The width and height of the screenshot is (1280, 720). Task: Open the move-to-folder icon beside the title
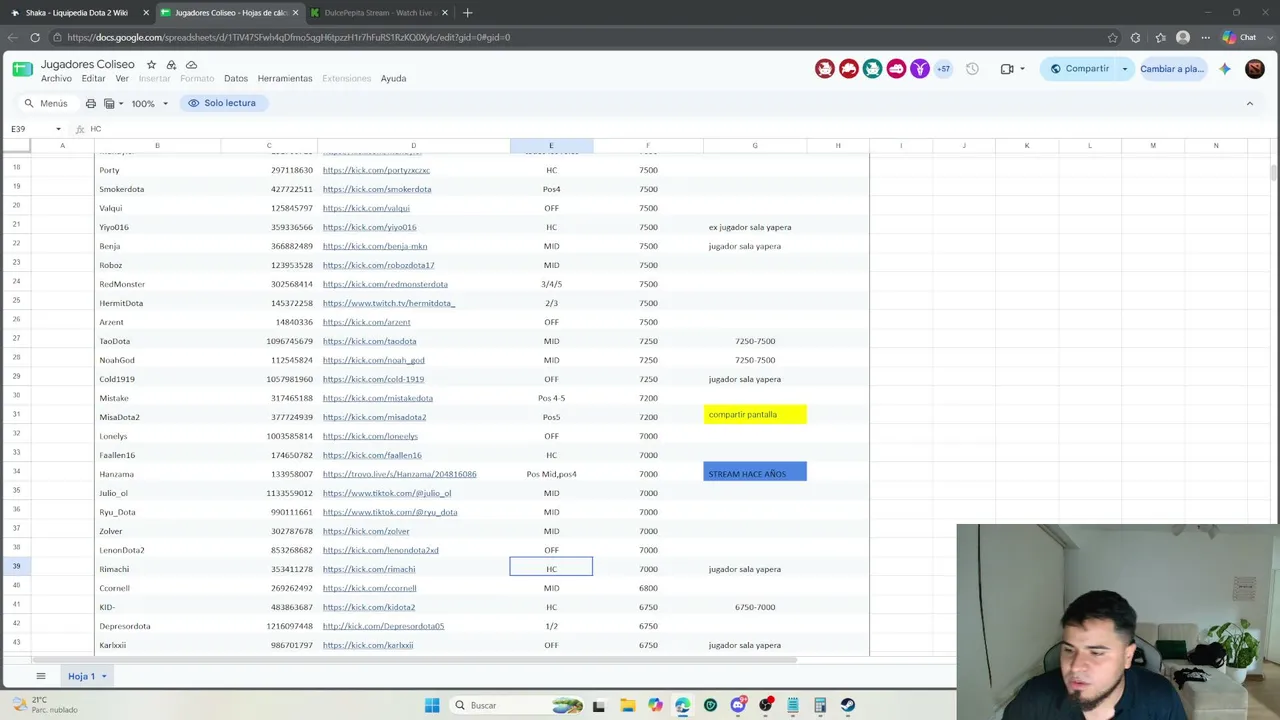pos(171,65)
